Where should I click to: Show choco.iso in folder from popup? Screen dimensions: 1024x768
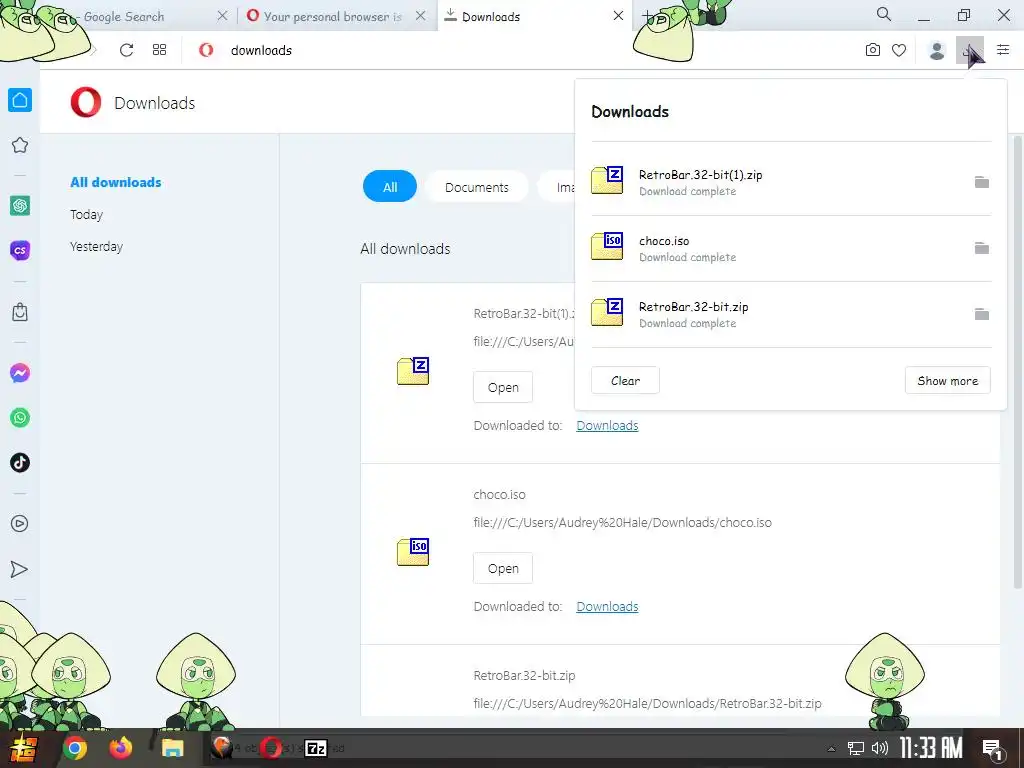tap(982, 248)
